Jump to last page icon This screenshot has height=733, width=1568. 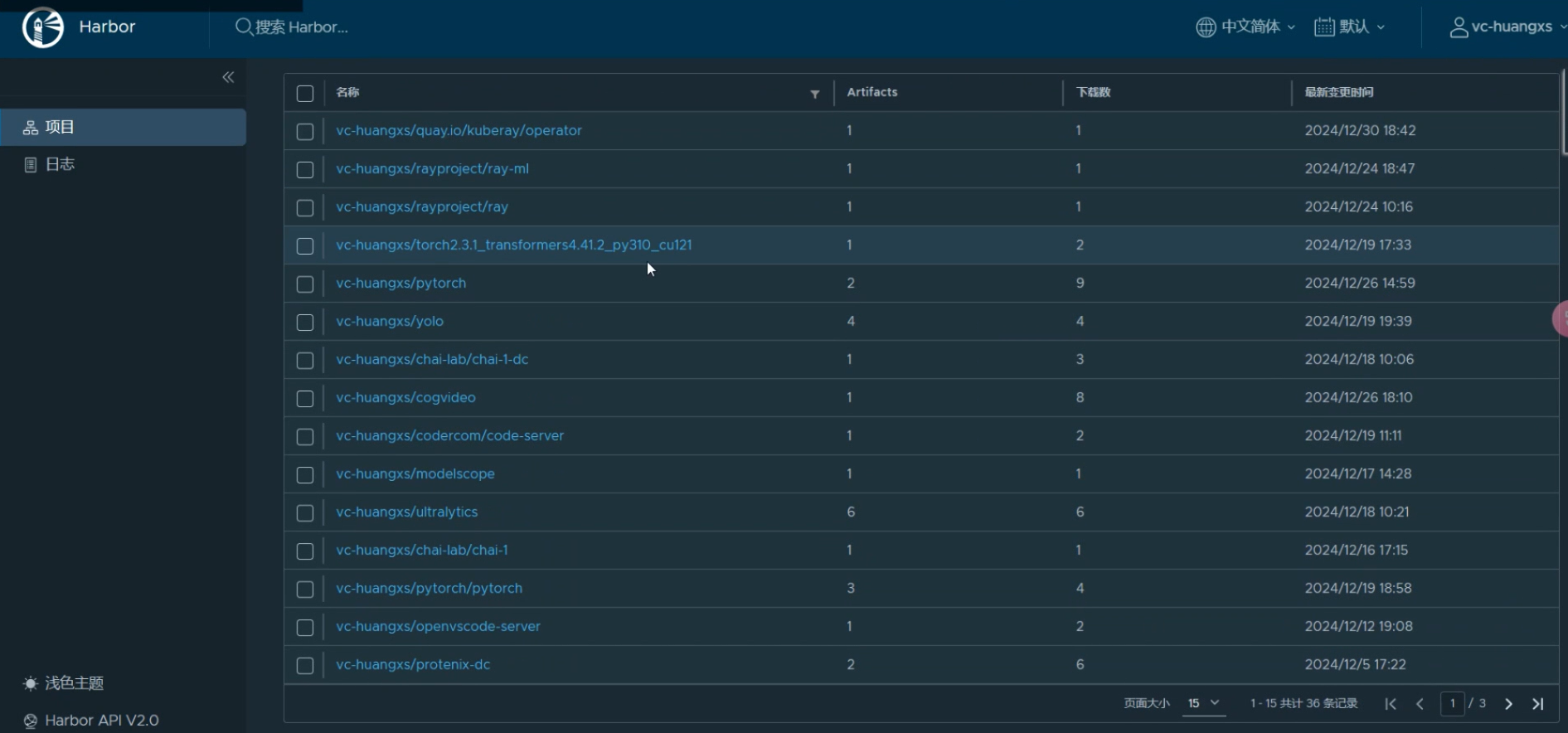click(1538, 704)
